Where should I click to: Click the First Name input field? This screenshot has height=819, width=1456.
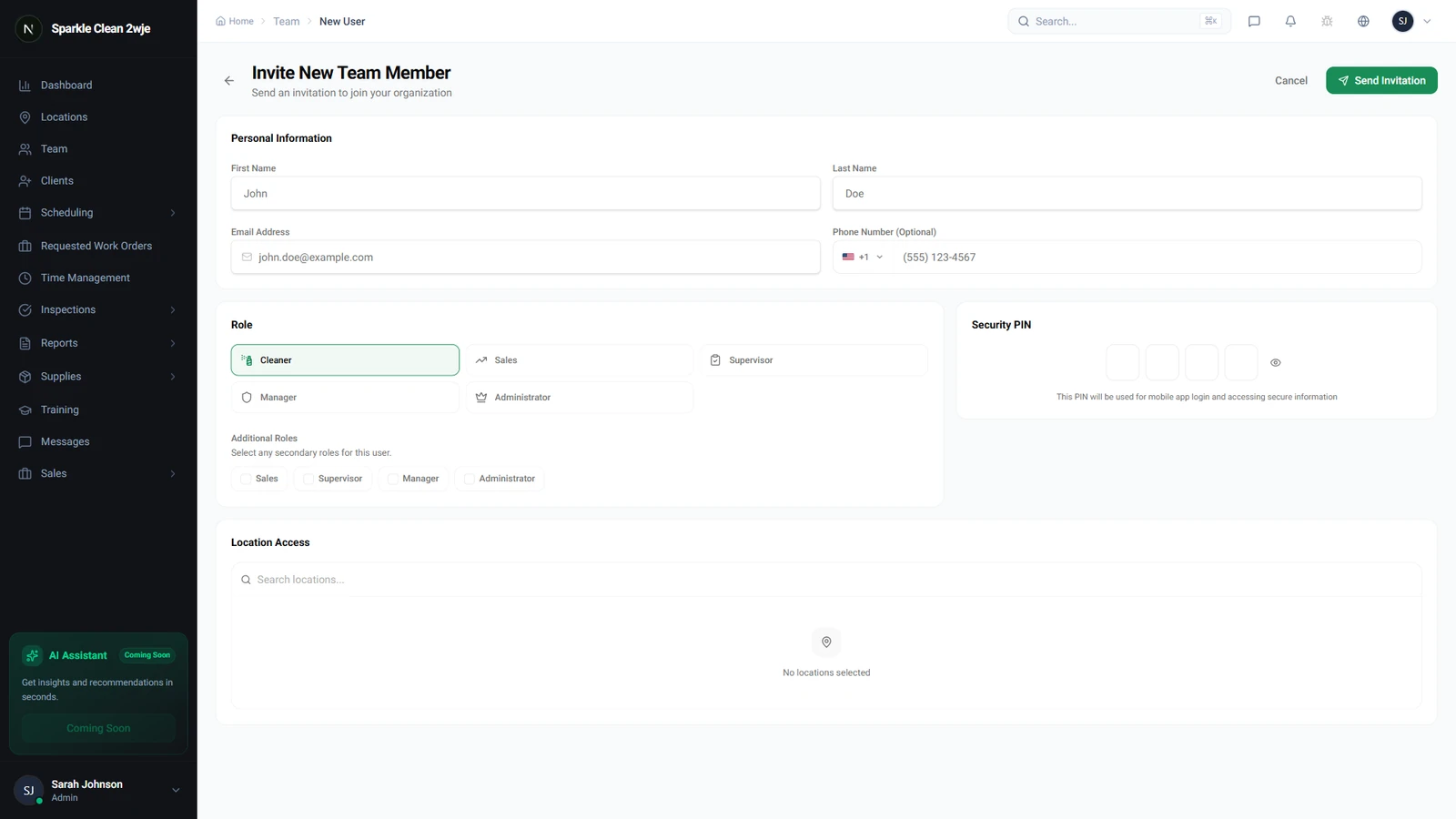click(525, 194)
